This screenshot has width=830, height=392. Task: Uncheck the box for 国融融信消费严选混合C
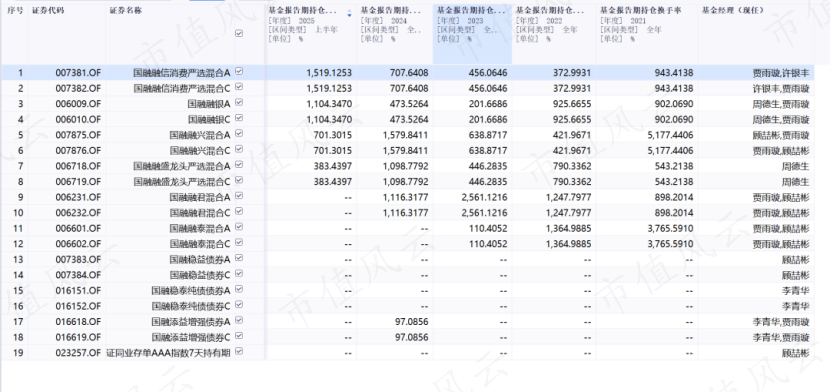[239, 87]
